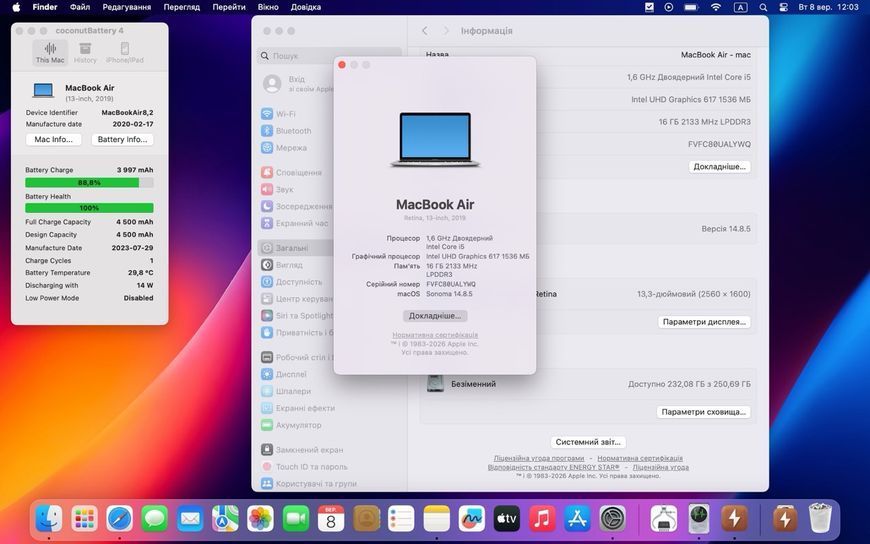Click Battery Charge 88,8% progress bar
Viewport: 870px width, 544px height.
(89, 183)
